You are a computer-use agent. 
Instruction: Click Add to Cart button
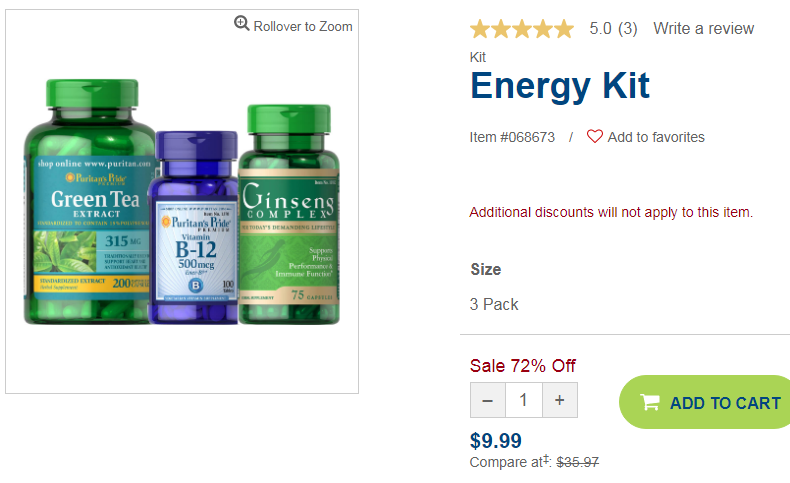[705, 402]
